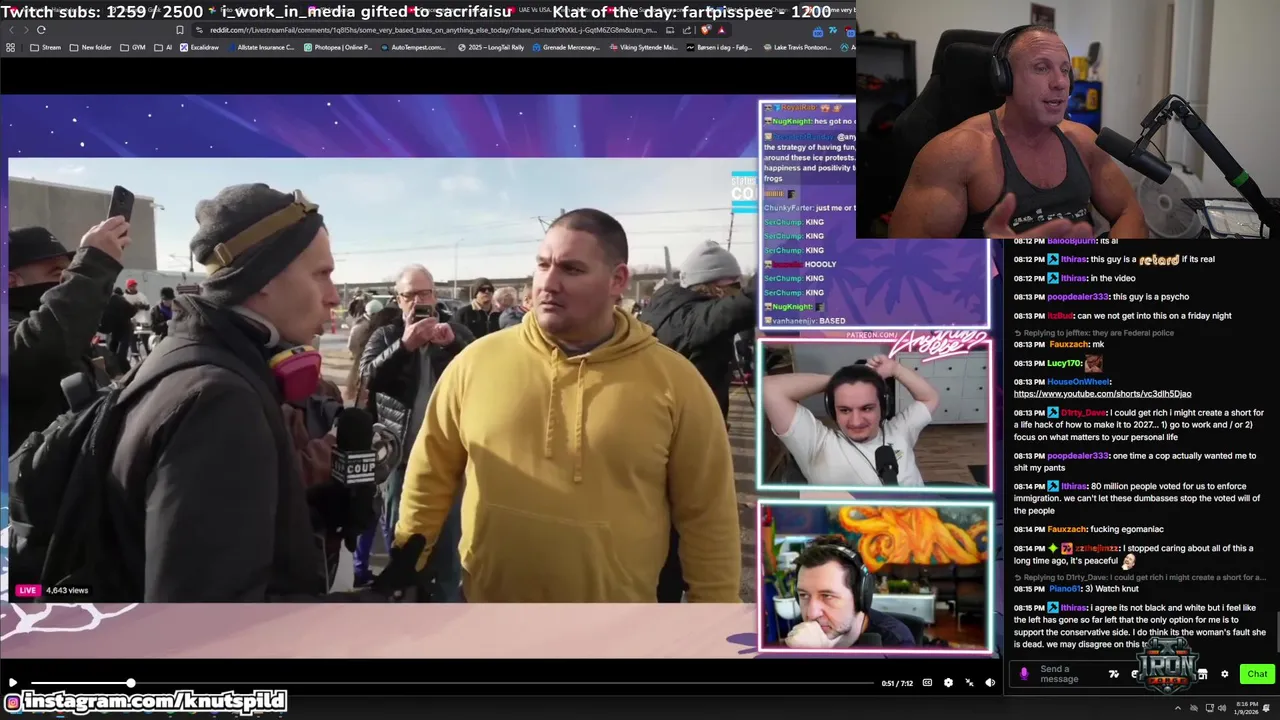
Task: Open the Børsen i dag bookmark
Action: (x=720, y=47)
